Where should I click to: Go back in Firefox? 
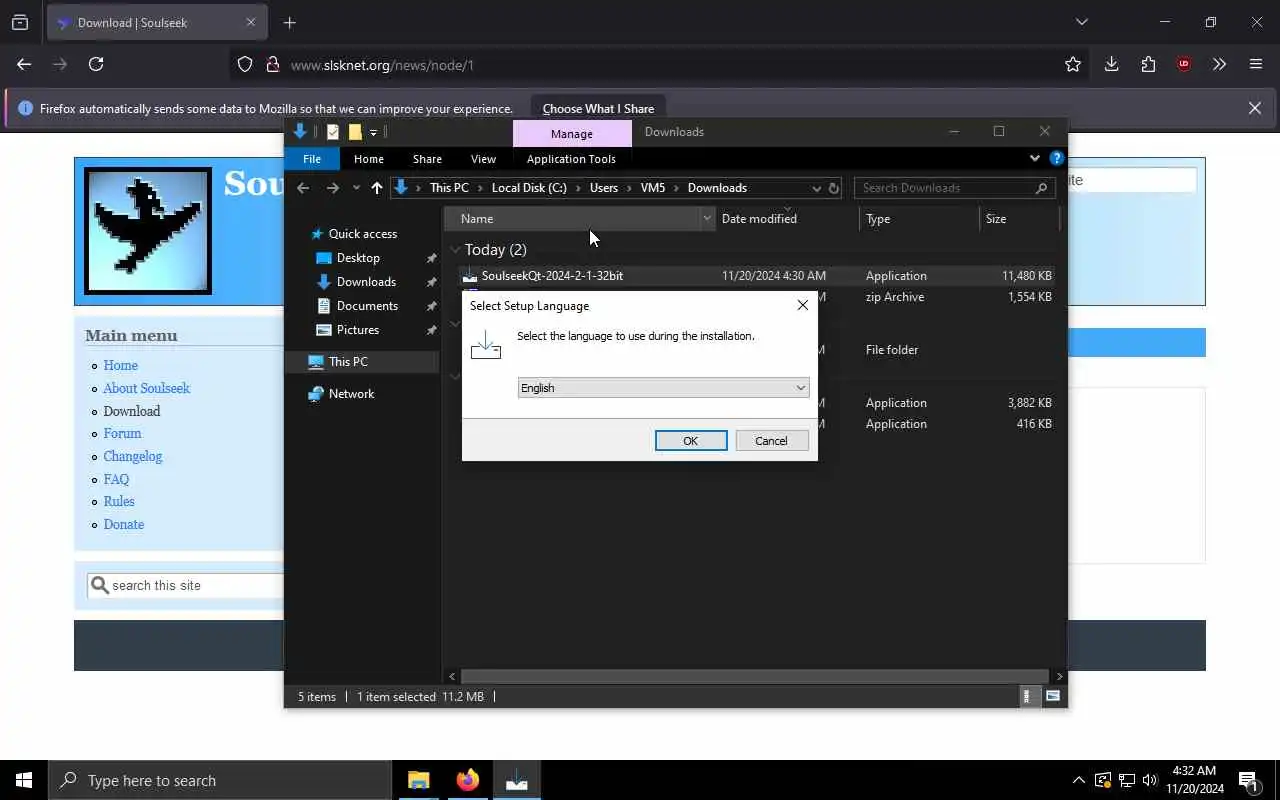[x=24, y=64]
